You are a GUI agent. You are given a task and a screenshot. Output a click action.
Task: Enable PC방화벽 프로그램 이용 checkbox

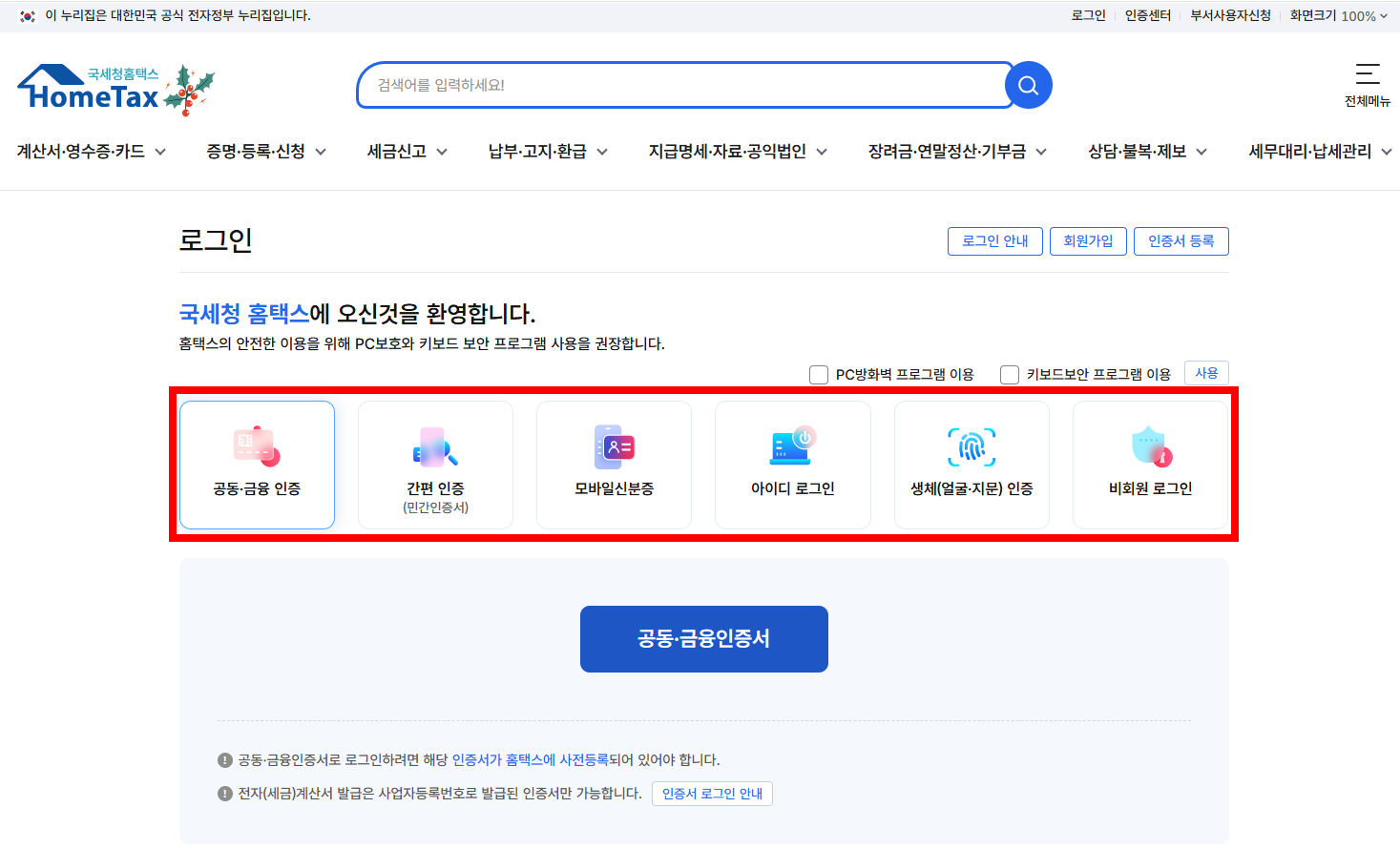[818, 374]
